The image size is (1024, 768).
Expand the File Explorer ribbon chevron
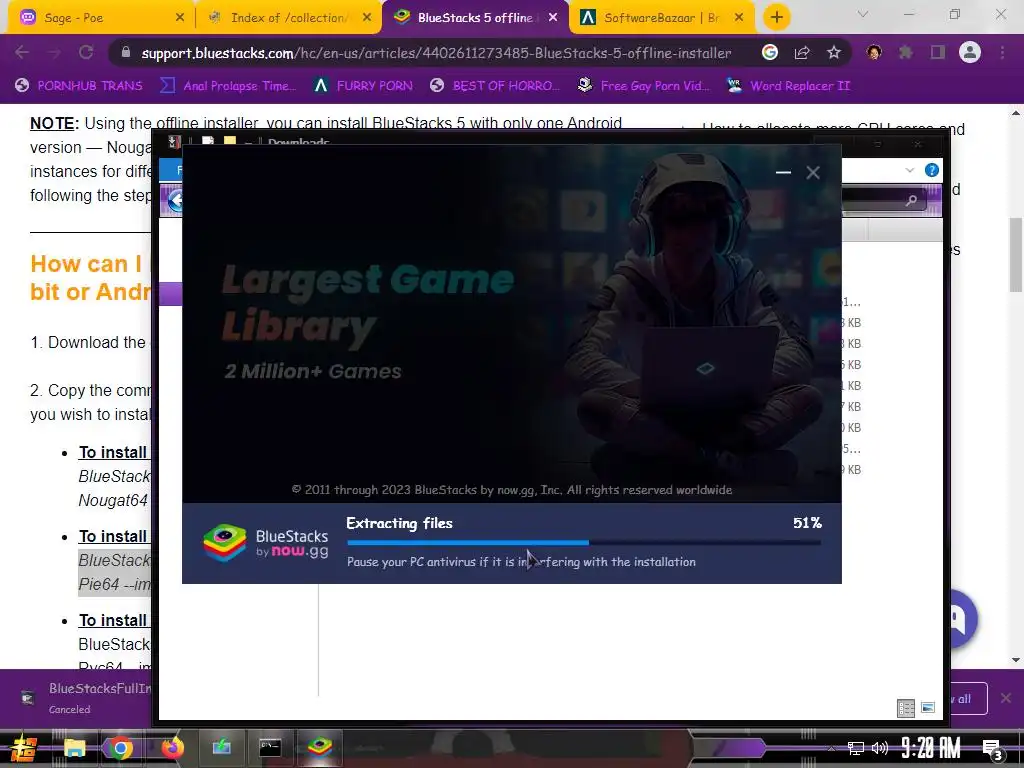pos(910,170)
